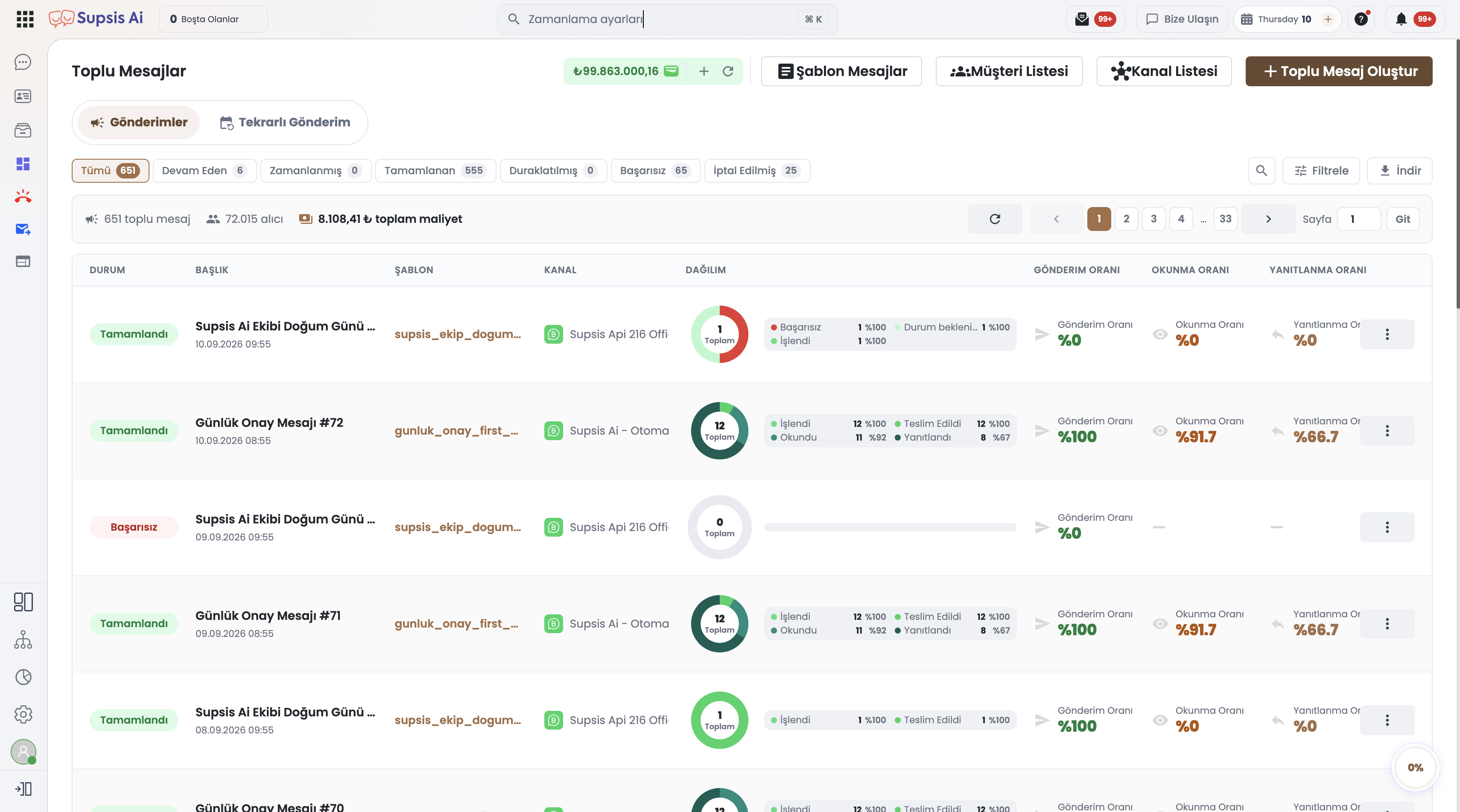Focus the top search field
This screenshot has width=1460, height=812.
667,19
